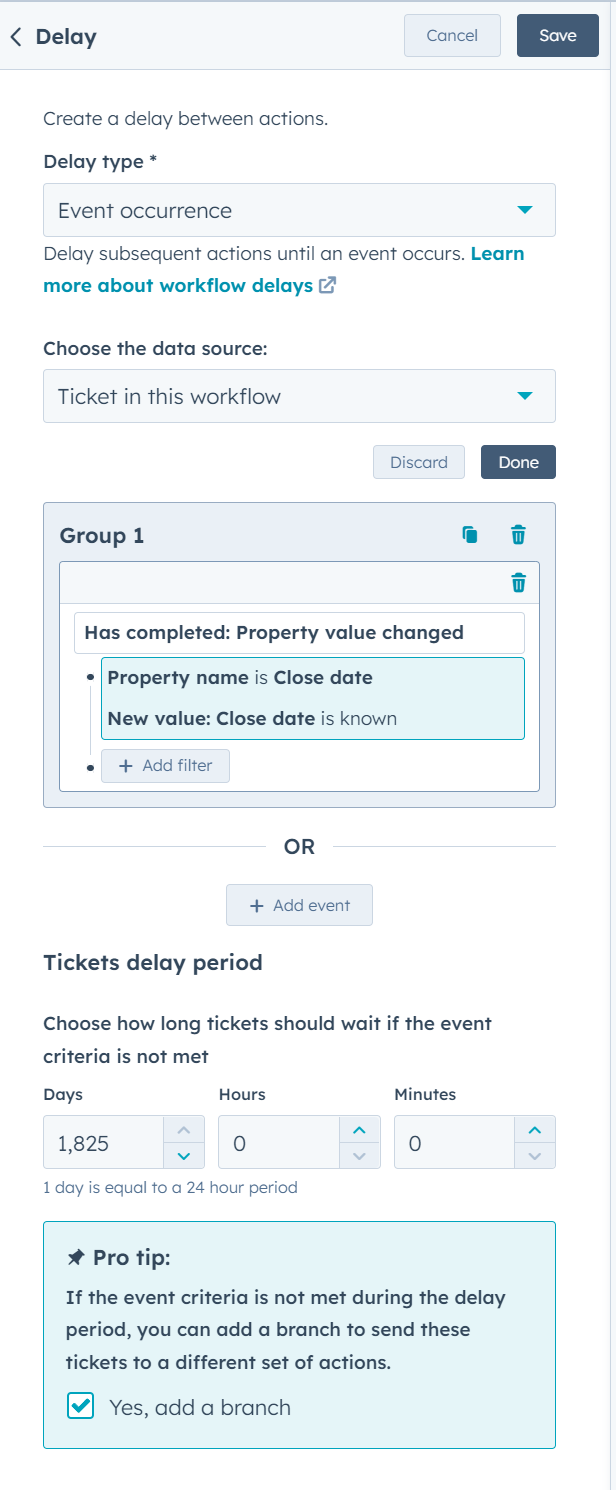Uncheck Yes, add a branch

(80, 1406)
